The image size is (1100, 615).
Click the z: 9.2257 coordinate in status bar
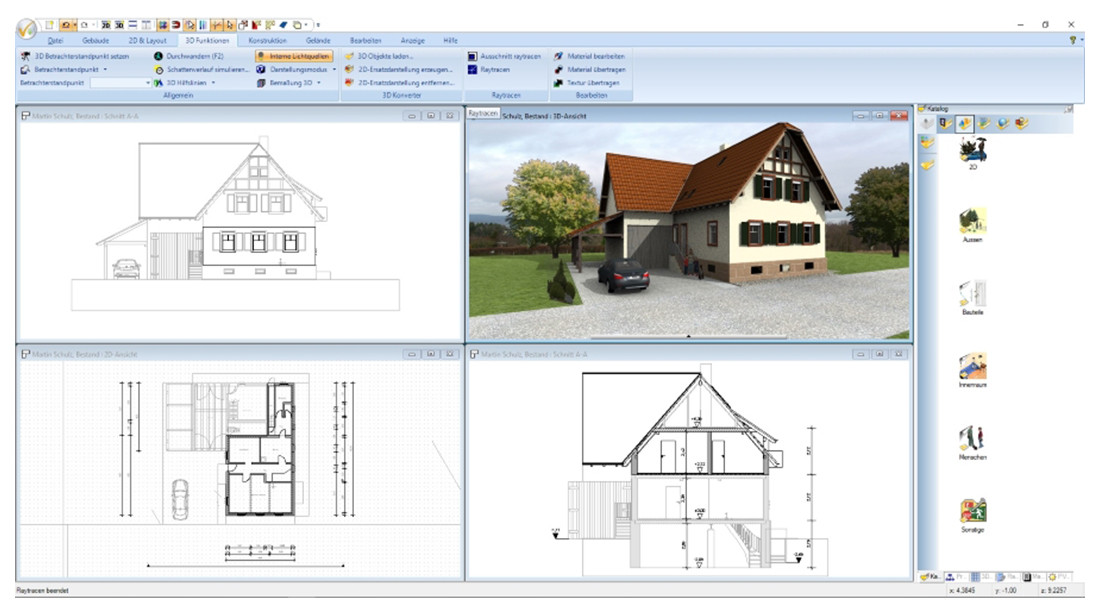tap(1053, 590)
